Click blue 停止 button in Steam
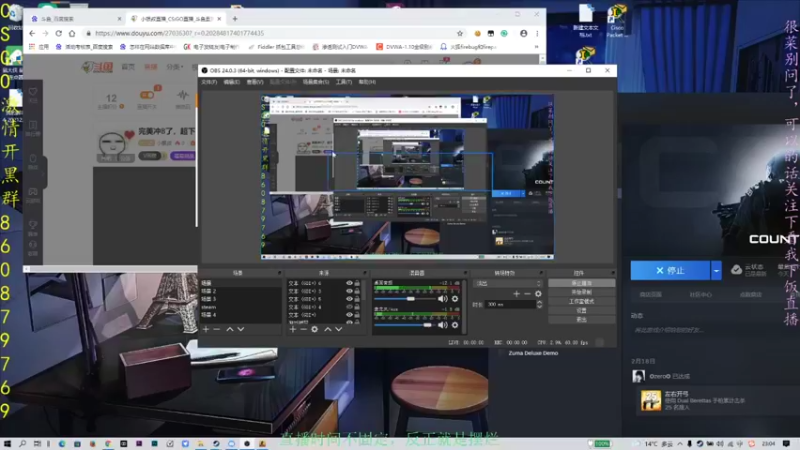 (x=670, y=270)
